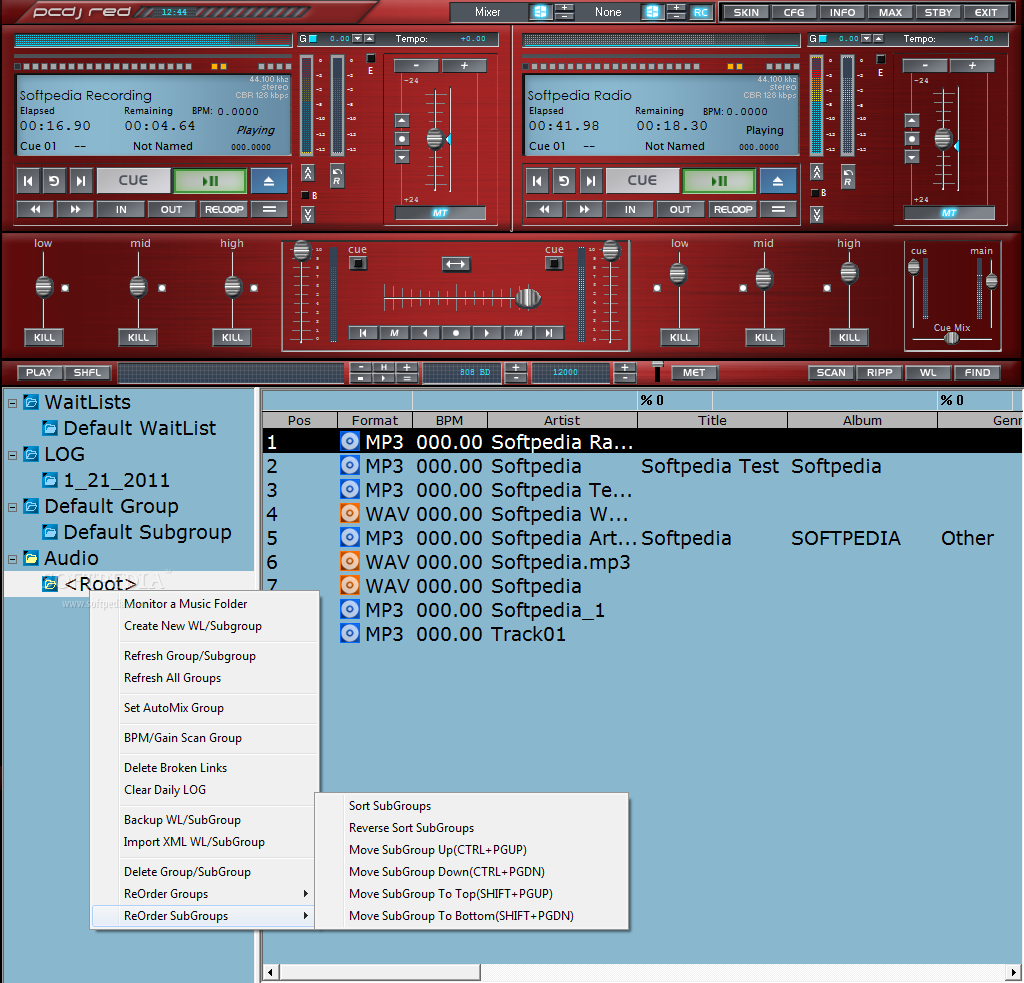Select Create New WL/Subgroup
The width and height of the screenshot is (1024, 983).
click(x=193, y=626)
